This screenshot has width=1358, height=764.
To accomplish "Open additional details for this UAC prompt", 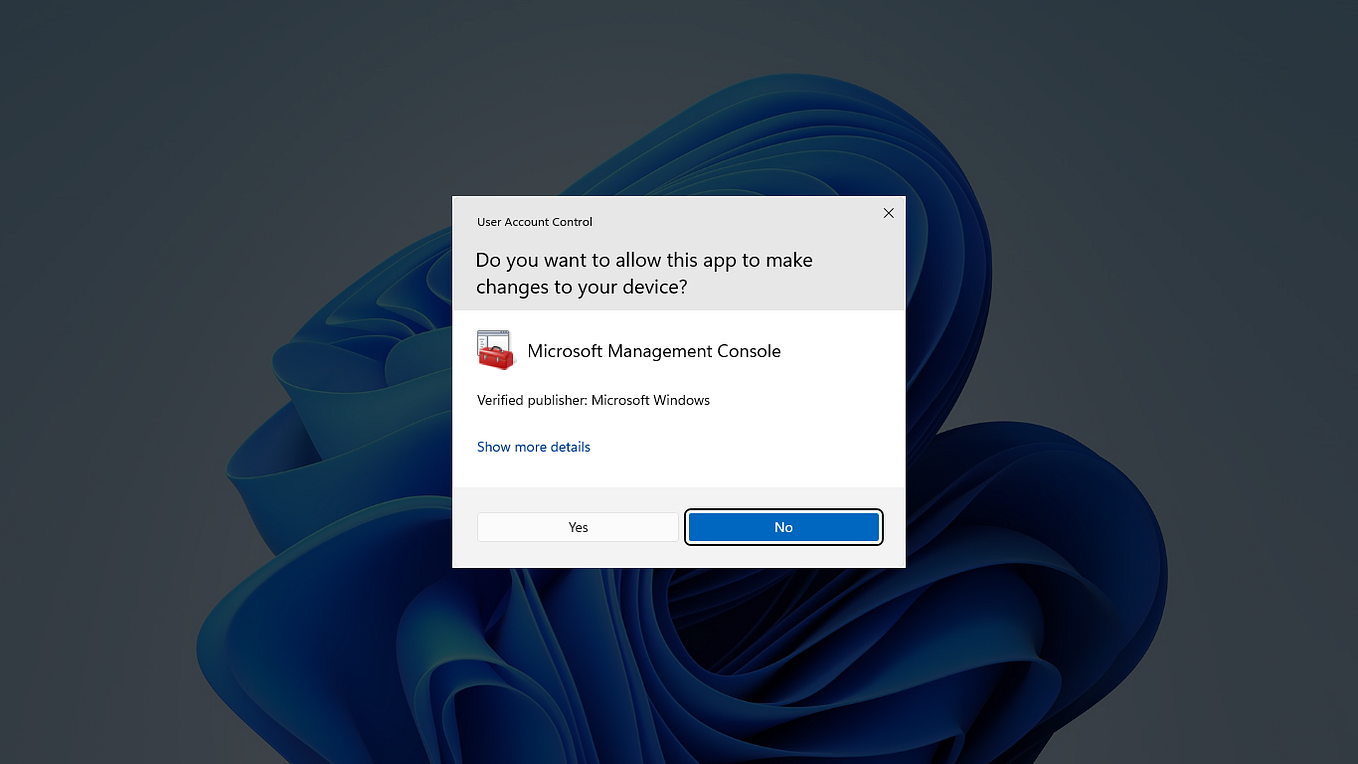I will pos(533,446).
